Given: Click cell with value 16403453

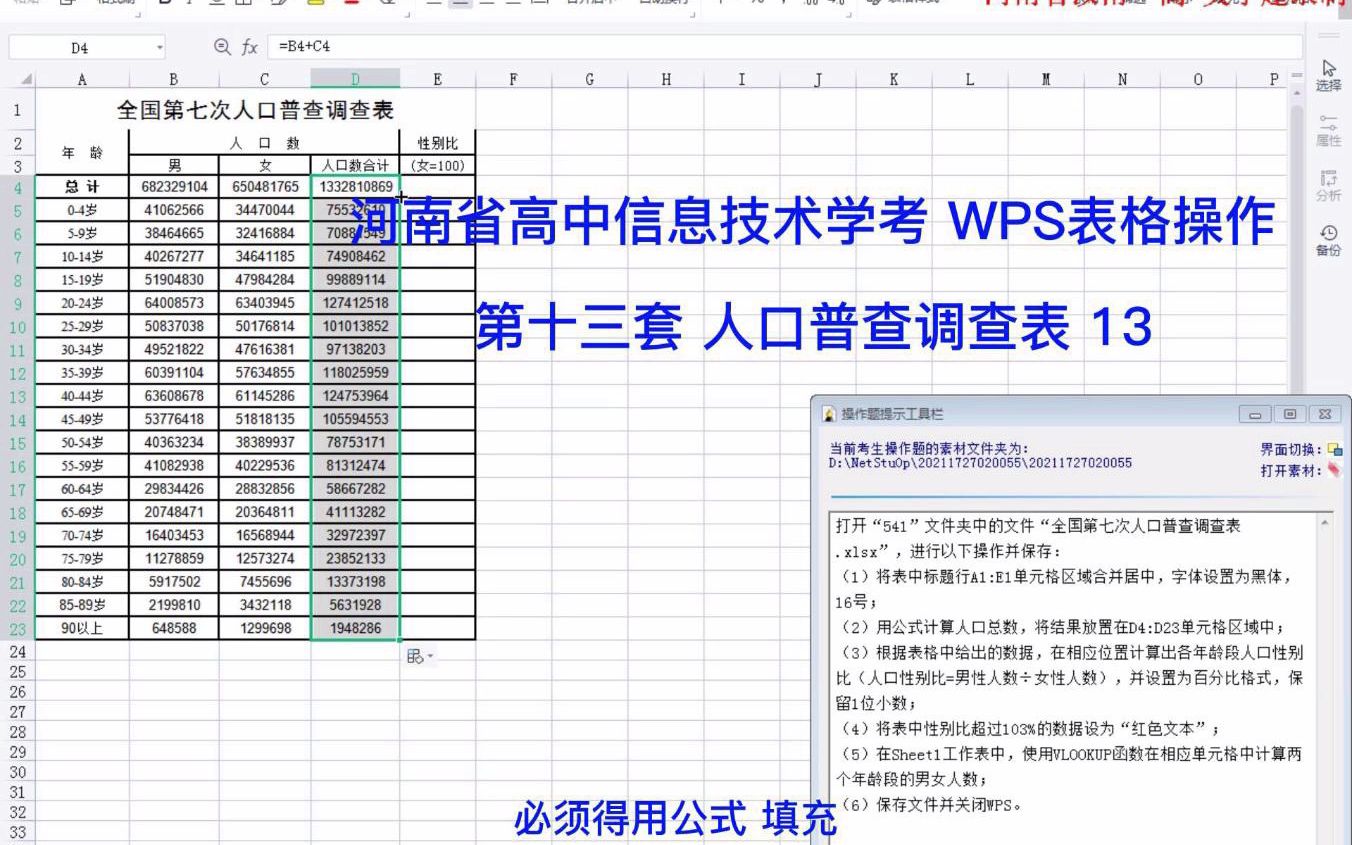Looking at the screenshot, I should (x=174, y=535).
